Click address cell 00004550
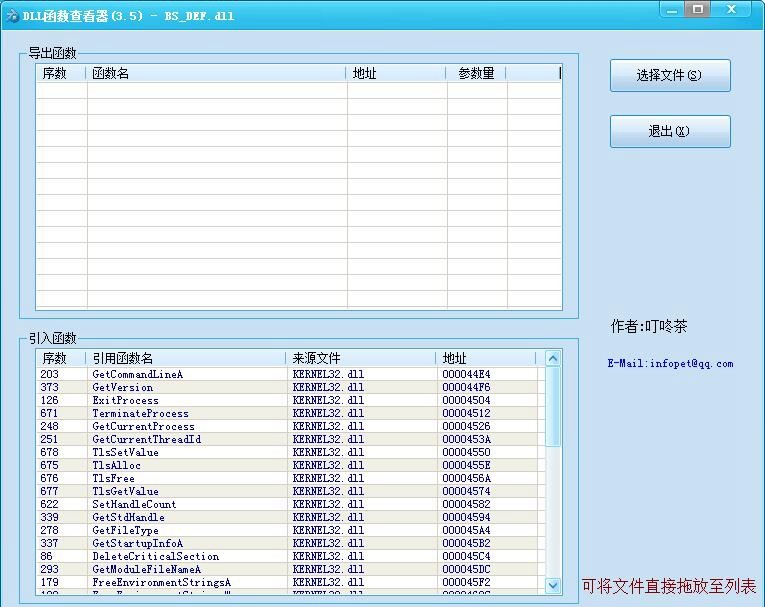 [x=466, y=452]
